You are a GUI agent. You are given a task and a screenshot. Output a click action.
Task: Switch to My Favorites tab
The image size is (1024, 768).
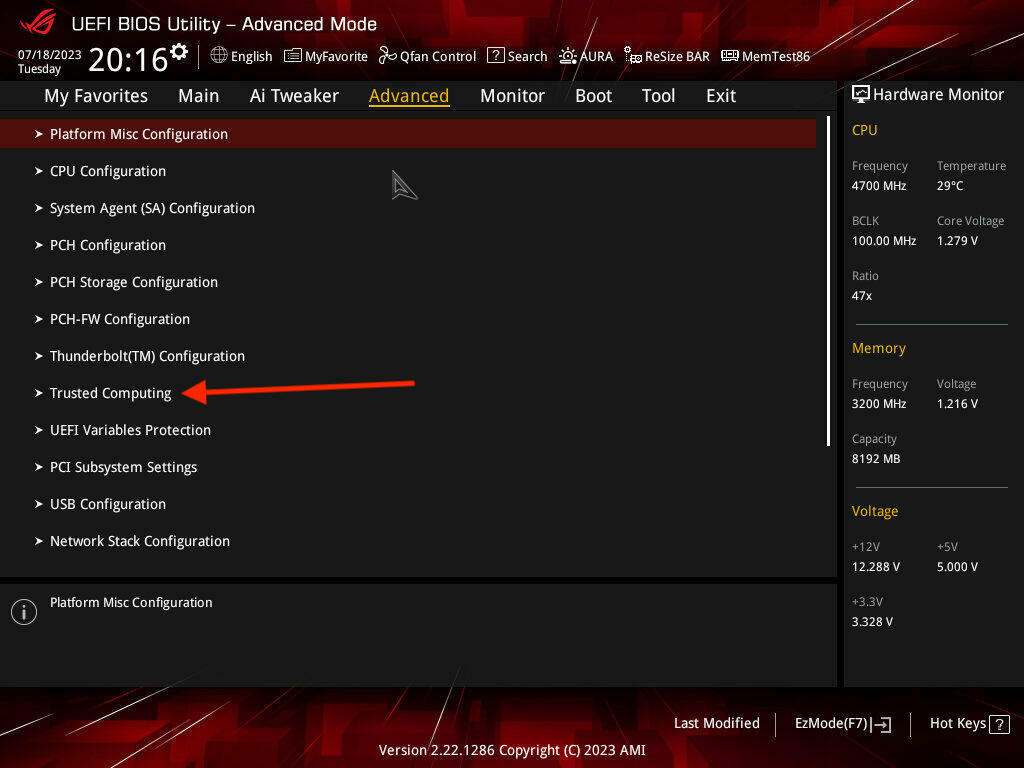pyautogui.click(x=96, y=96)
